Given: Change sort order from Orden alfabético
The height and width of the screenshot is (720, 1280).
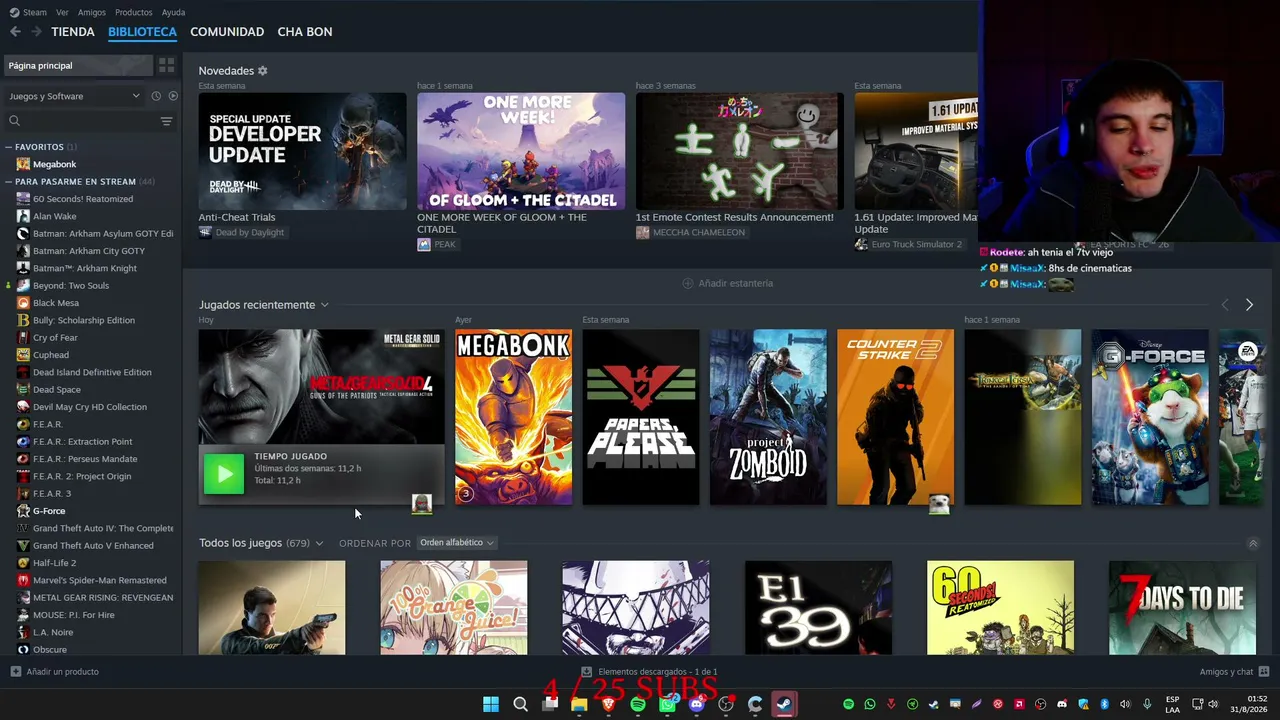Looking at the screenshot, I should tap(457, 543).
